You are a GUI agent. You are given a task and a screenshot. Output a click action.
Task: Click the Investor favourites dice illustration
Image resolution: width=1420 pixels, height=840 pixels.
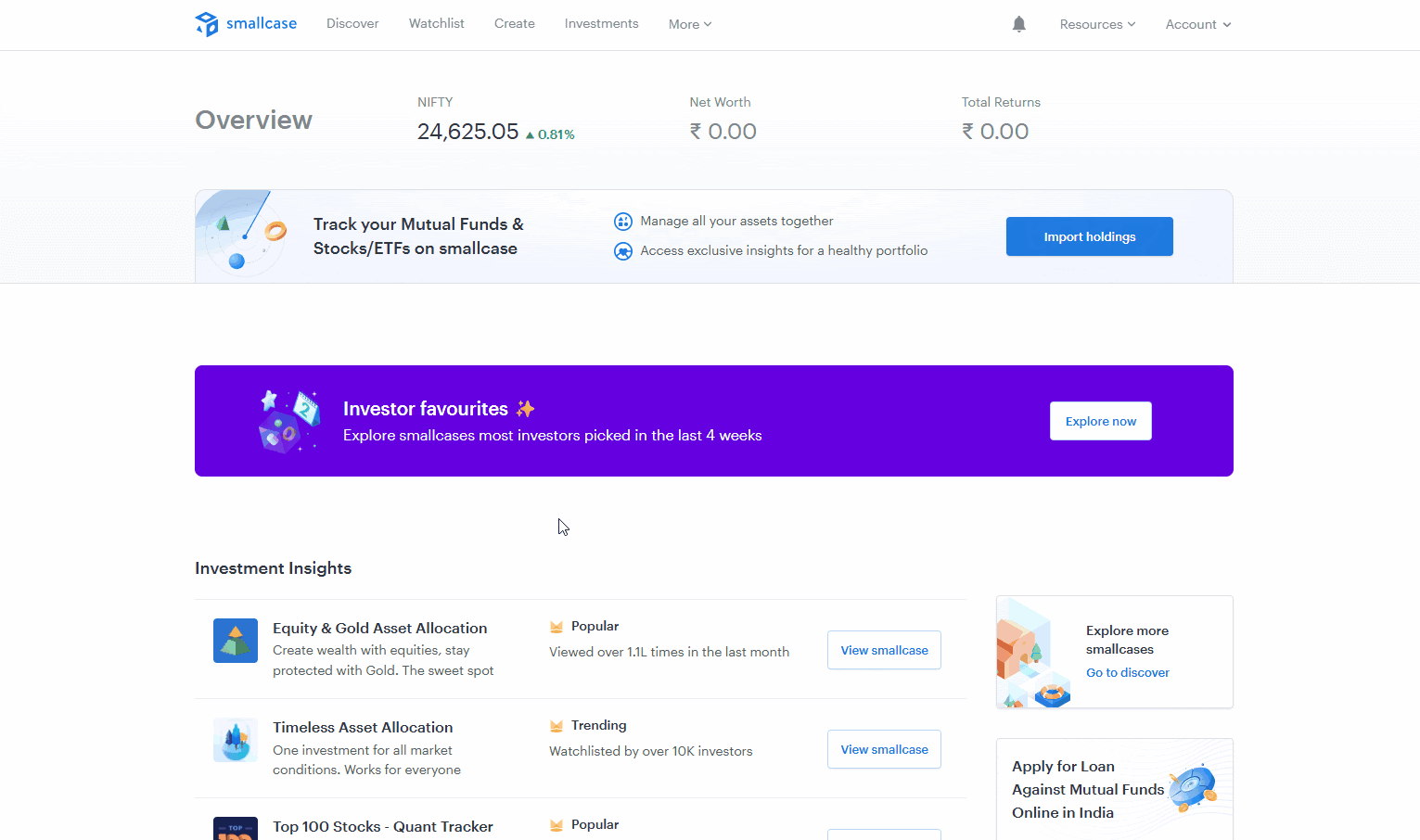point(288,422)
